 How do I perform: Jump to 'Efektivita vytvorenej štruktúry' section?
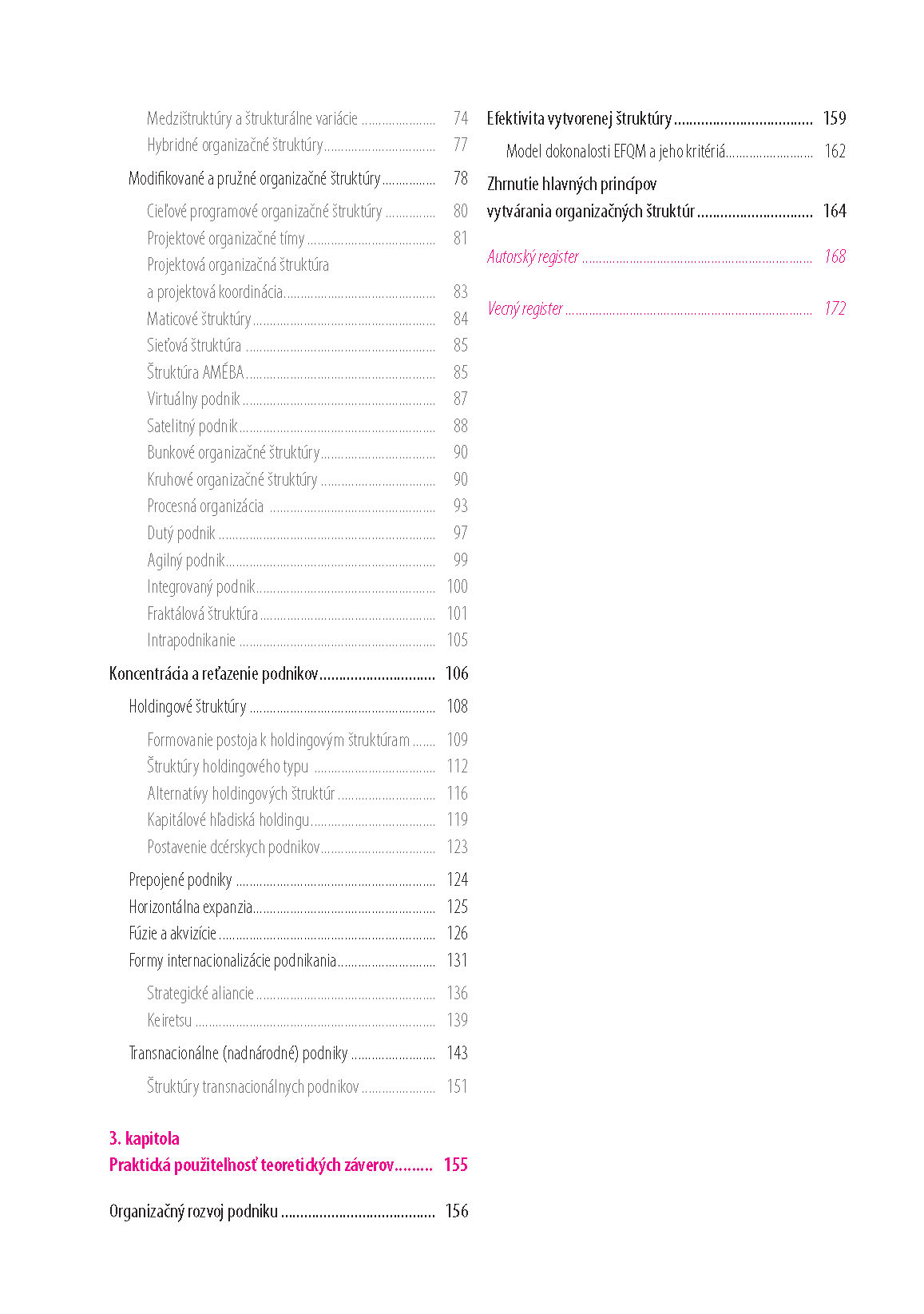(579, 119)
